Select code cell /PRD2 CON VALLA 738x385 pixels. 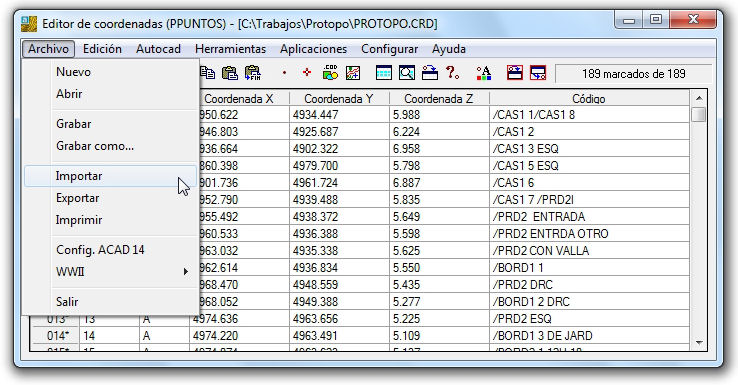(x=589, y=250)
